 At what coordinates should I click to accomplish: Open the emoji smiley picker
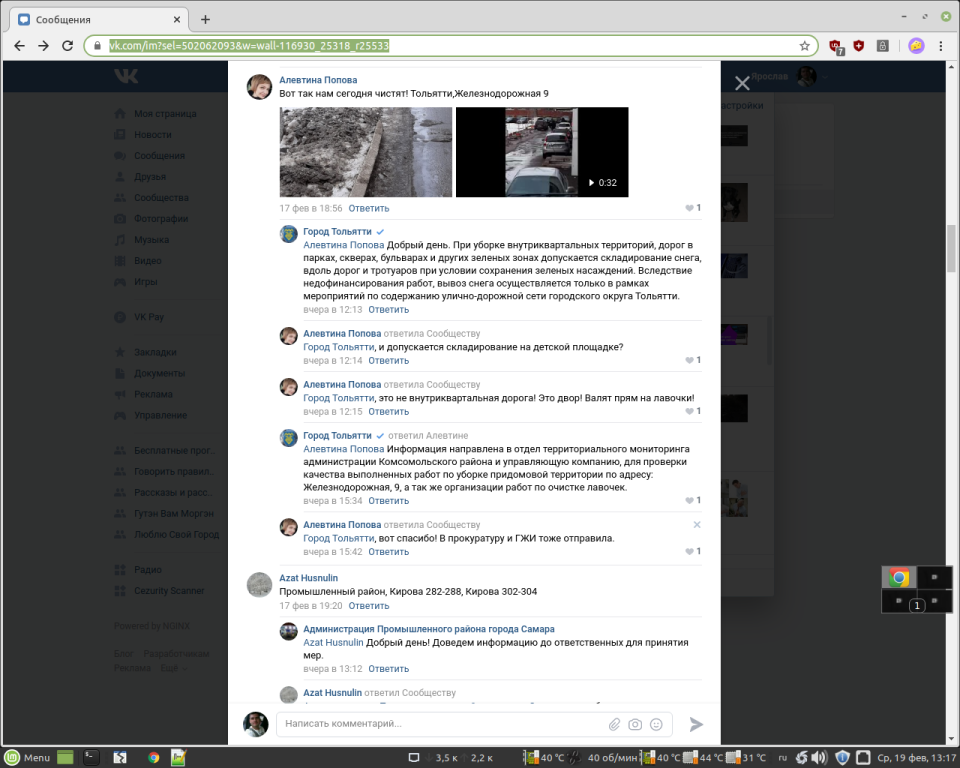(657, 724)
